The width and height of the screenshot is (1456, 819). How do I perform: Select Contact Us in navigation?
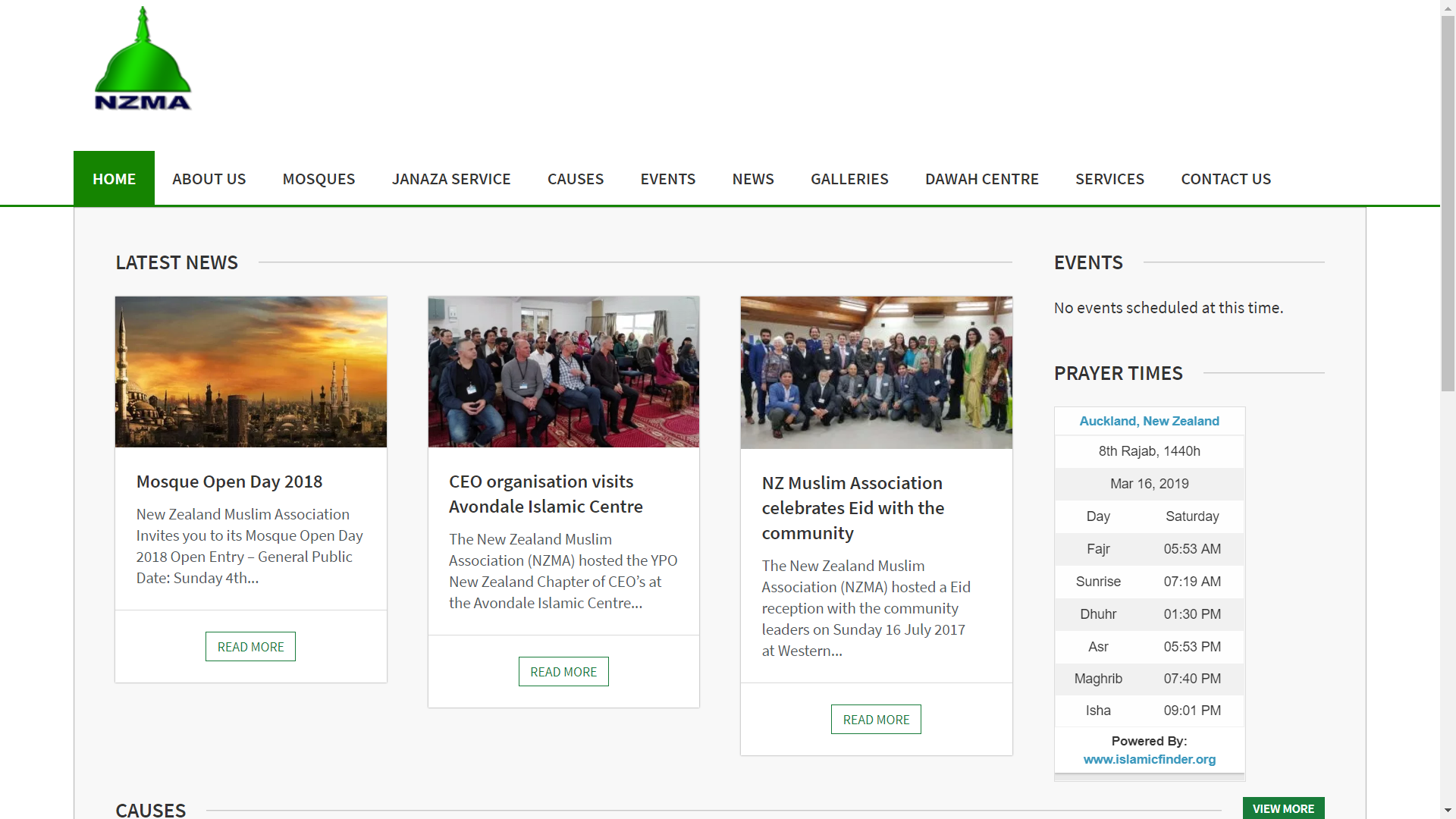1225,179
